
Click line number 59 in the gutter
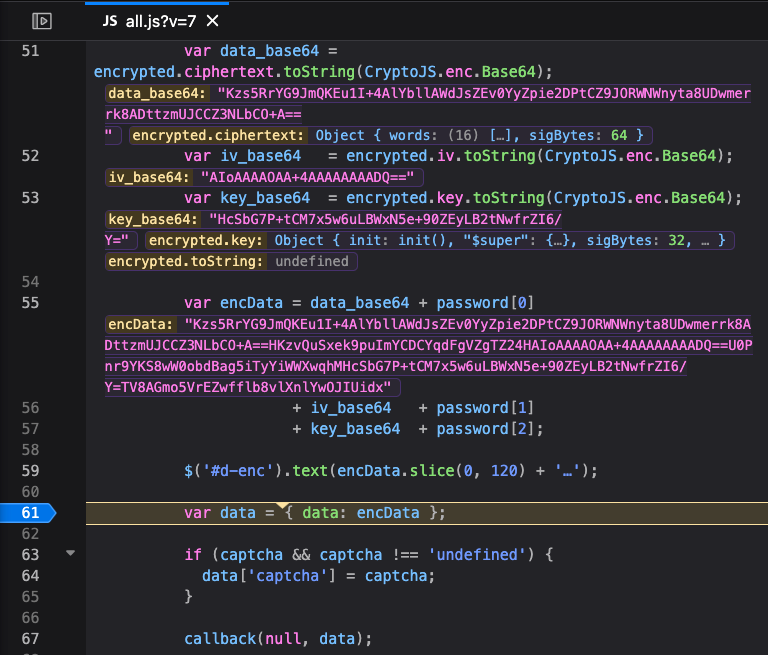tap(30, 470)
